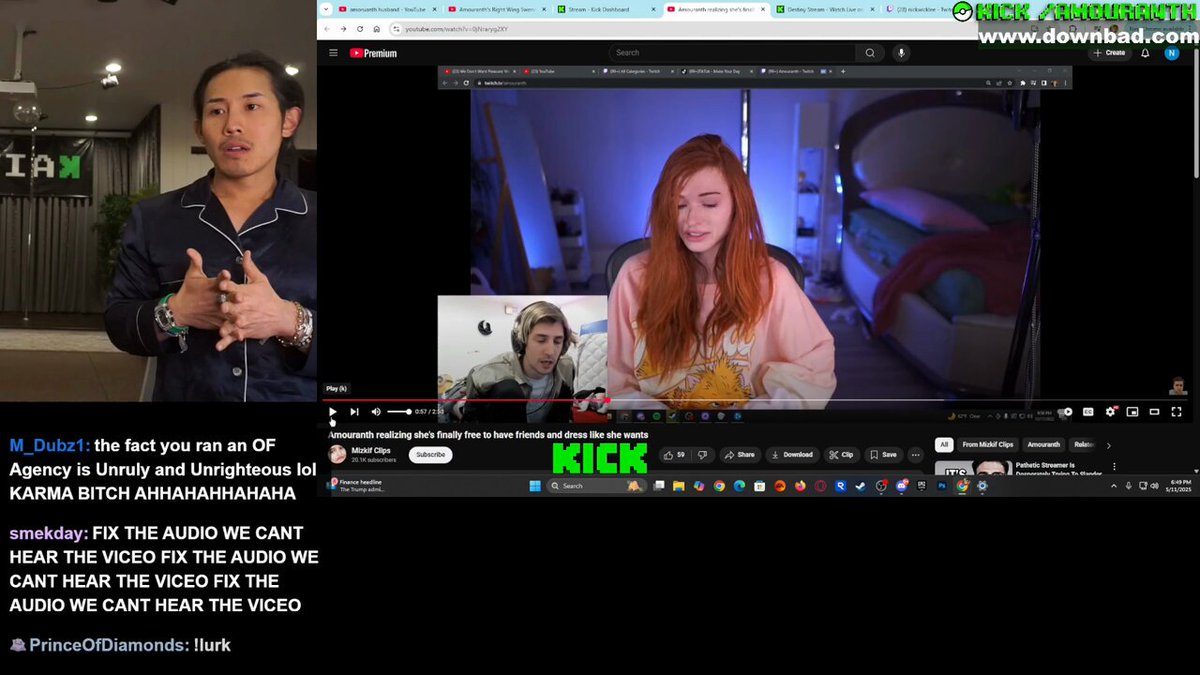Toggle closed captions on the video

click(1088, 411)
